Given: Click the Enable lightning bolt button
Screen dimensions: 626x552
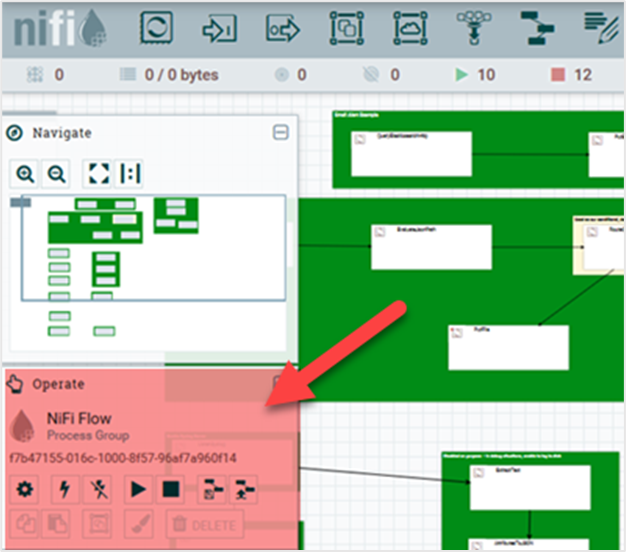Looking at the screenshot, I should pyautogui.click(x=63, y=490).
